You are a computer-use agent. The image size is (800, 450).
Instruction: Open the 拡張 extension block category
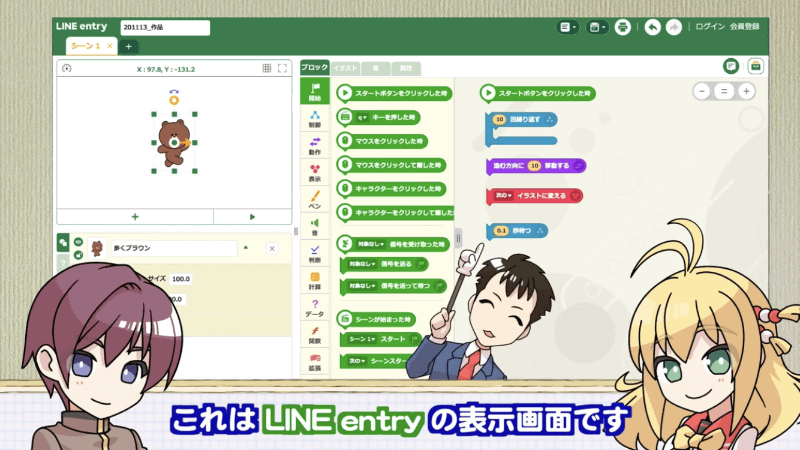pyautogui.click(x=315, y=362)
